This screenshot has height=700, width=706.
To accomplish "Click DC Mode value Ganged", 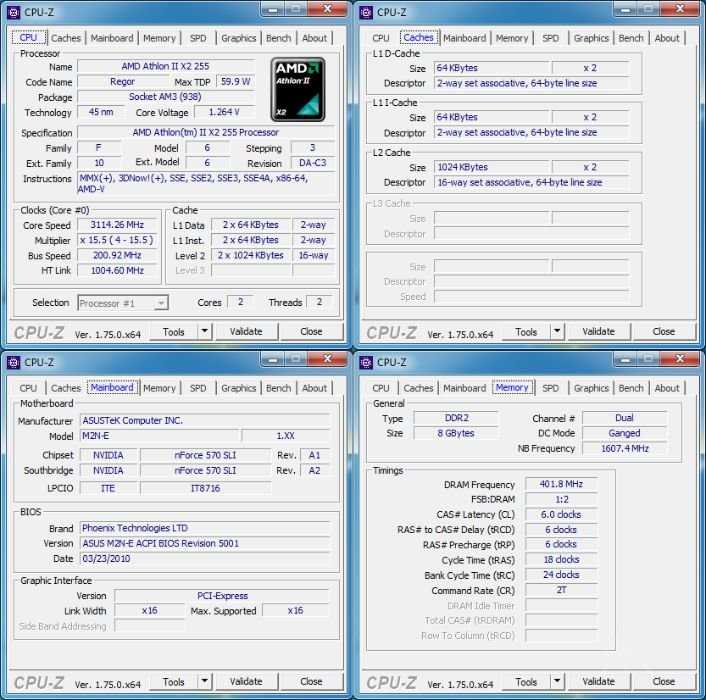I will 625,433.
